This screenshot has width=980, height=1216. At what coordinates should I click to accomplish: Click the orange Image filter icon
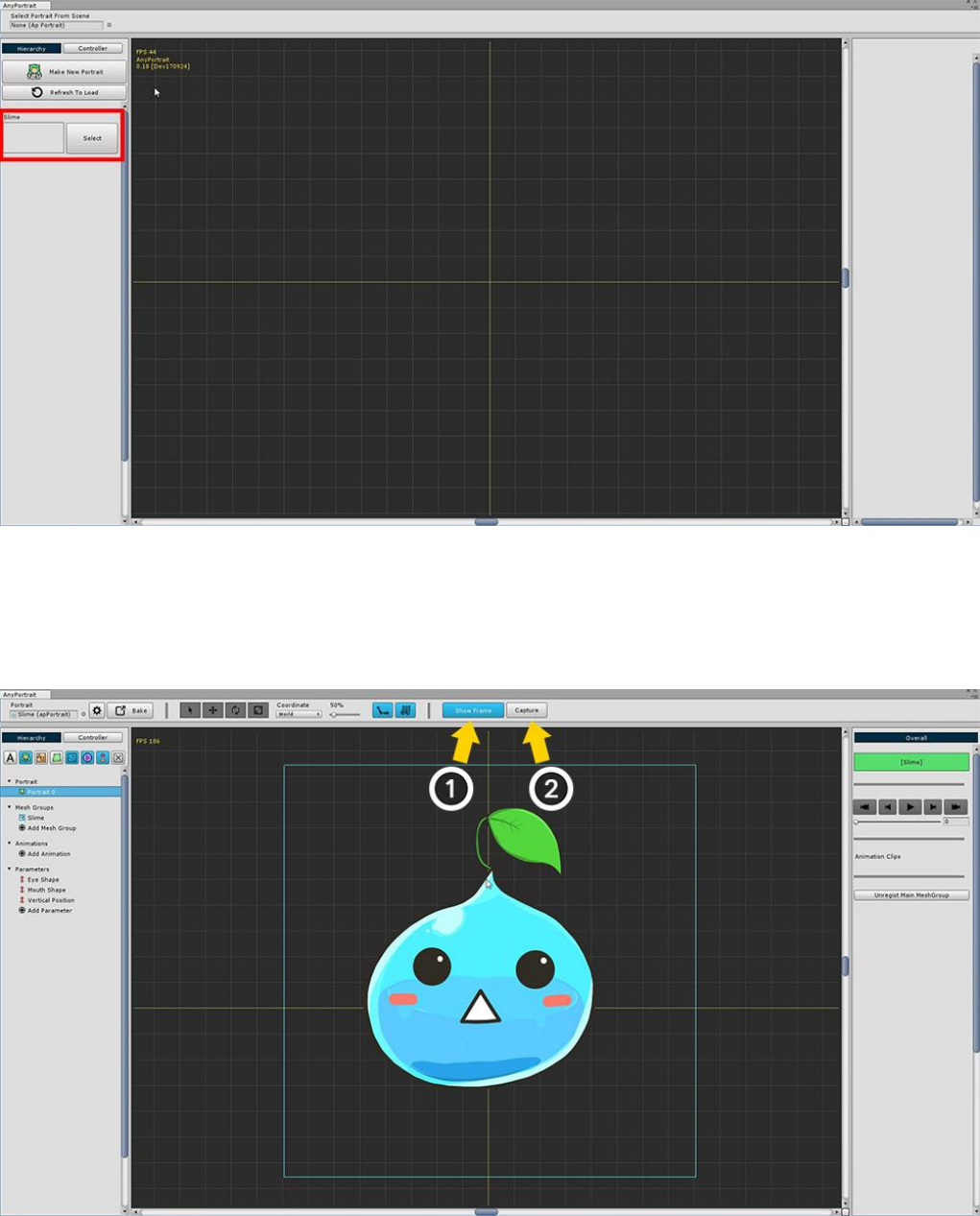click(41, 758)
